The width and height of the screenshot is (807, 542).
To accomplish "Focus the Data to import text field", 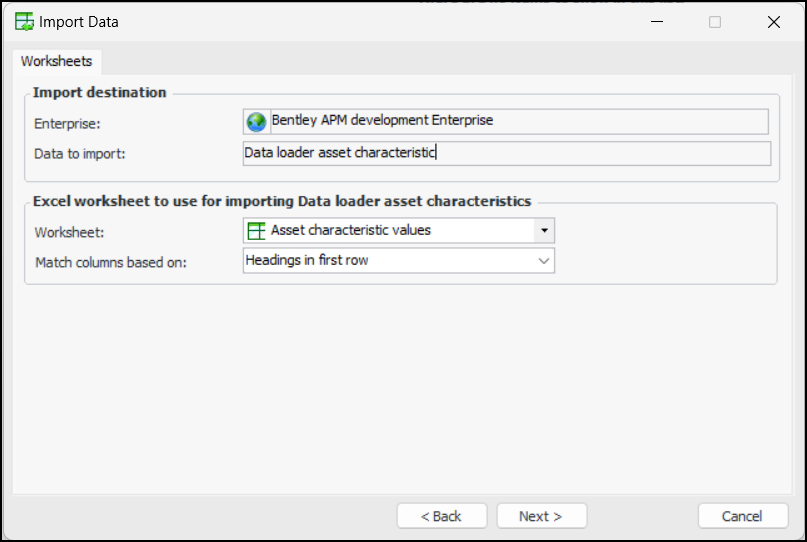I will coord(506,153).
